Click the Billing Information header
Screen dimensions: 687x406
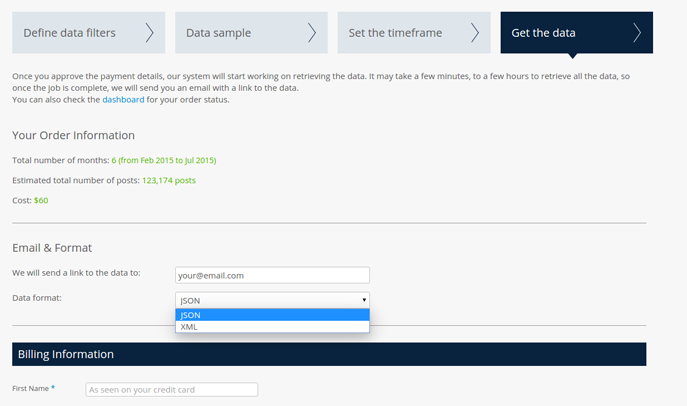(x=329, y=354)
